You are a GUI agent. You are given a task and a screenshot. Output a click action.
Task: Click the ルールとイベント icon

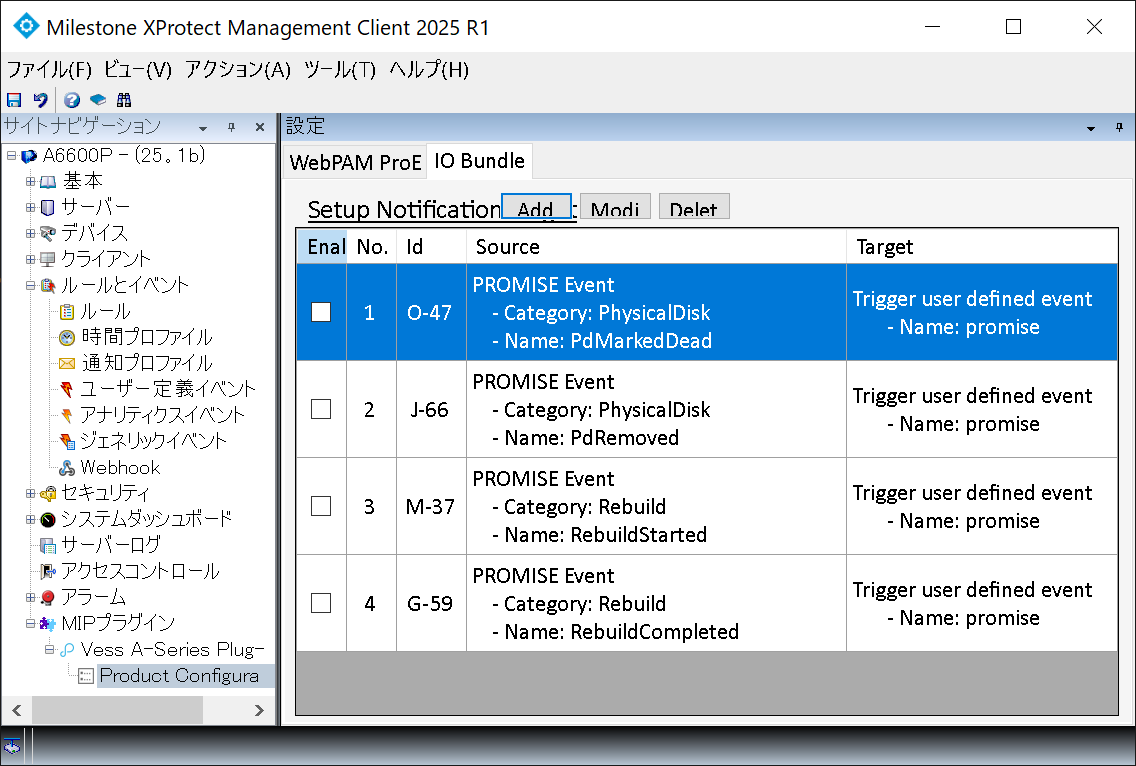coord(48,286)
